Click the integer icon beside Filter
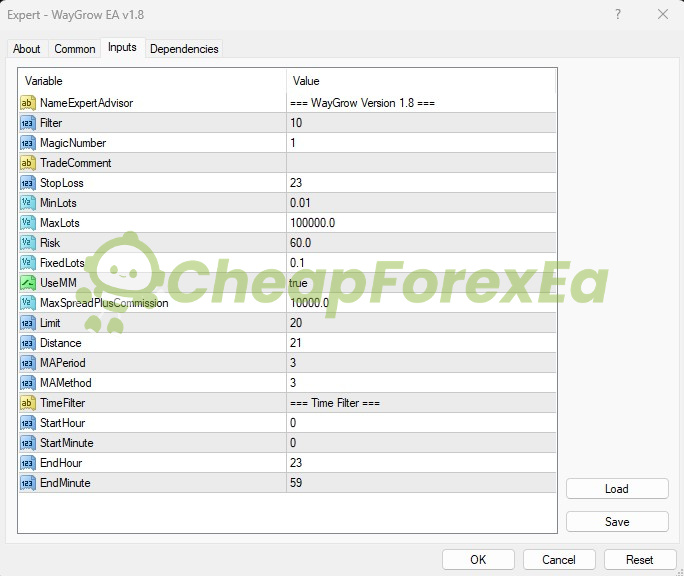684x576 pixels. 27,123
